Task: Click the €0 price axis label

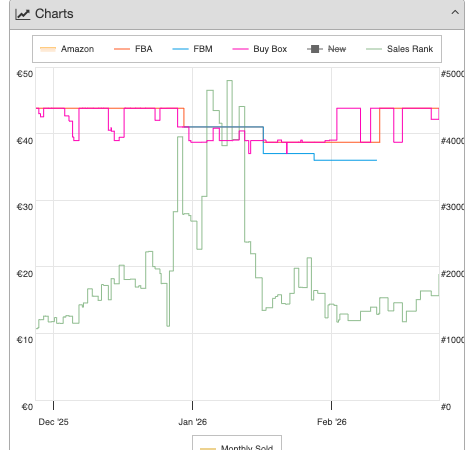Action: click(27, 407)
